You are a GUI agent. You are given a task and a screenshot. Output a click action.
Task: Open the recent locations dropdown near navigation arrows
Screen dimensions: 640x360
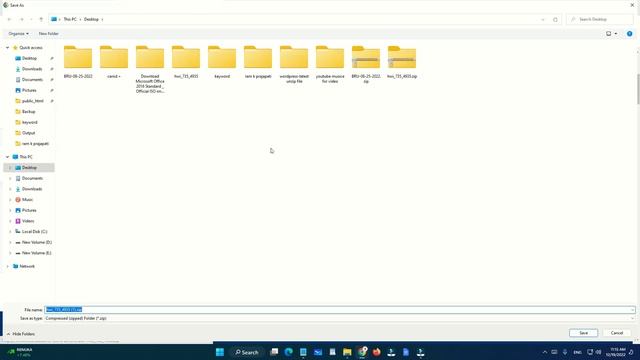click(31, 19)
